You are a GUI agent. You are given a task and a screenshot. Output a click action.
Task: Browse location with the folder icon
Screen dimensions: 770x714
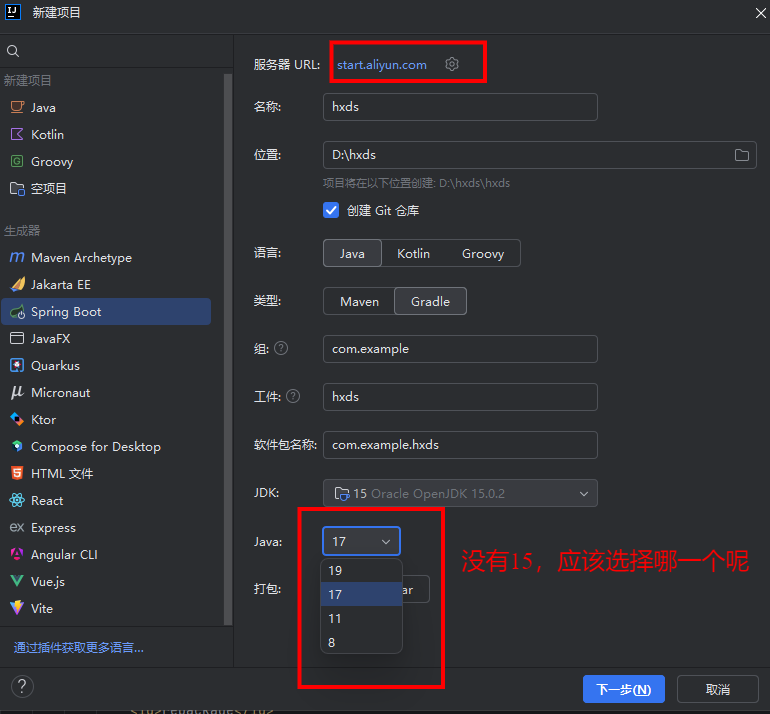pos(742,155)
